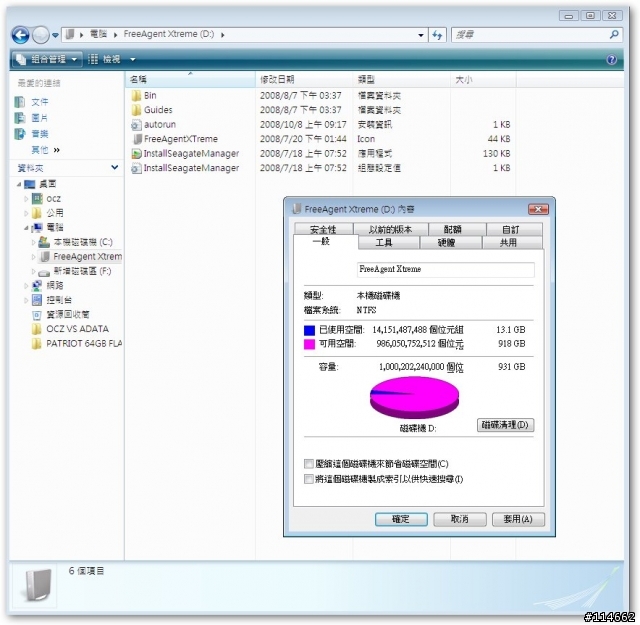Select local disk (C:) in folder tree

click(x=75, y=242)
